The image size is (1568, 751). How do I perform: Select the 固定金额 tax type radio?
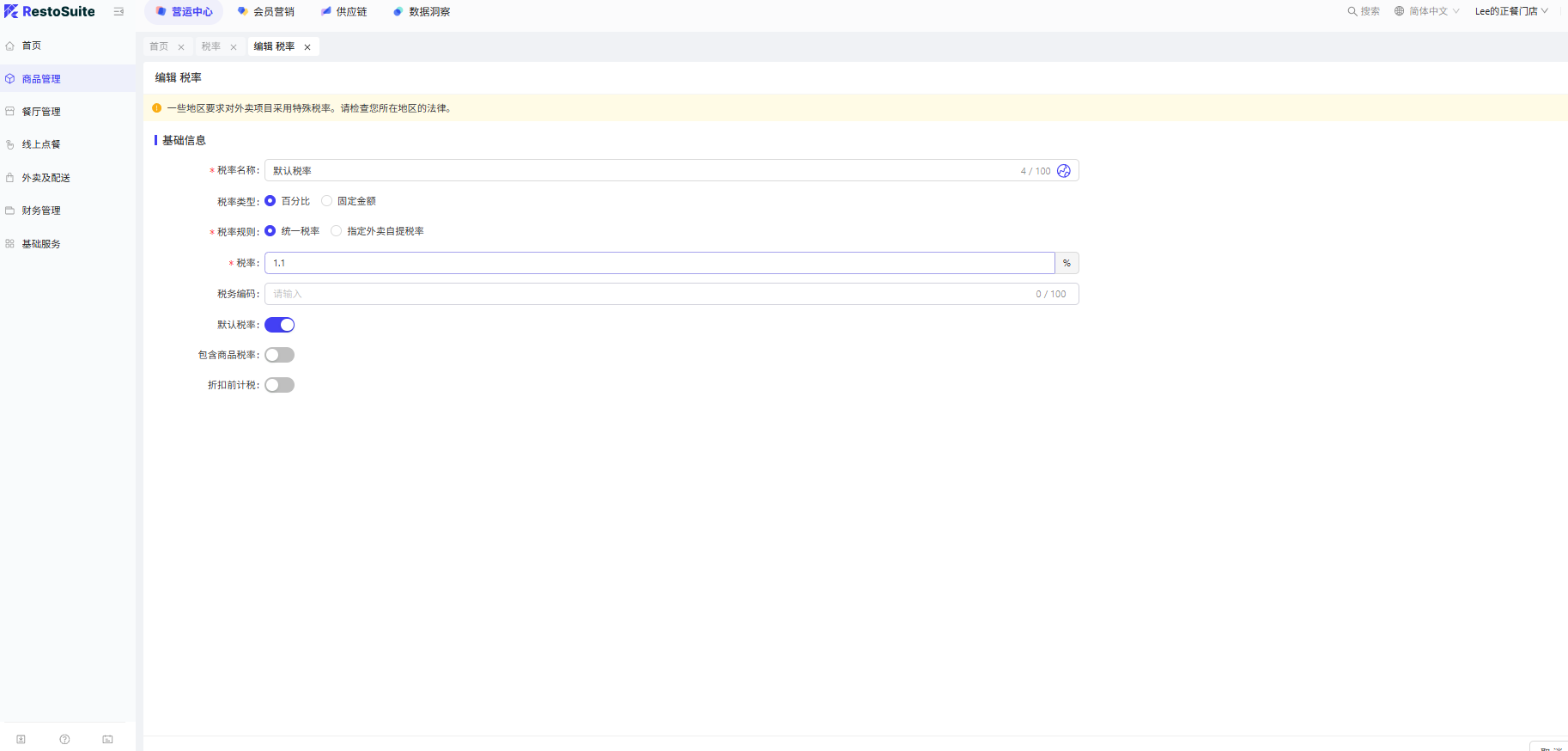327,201
